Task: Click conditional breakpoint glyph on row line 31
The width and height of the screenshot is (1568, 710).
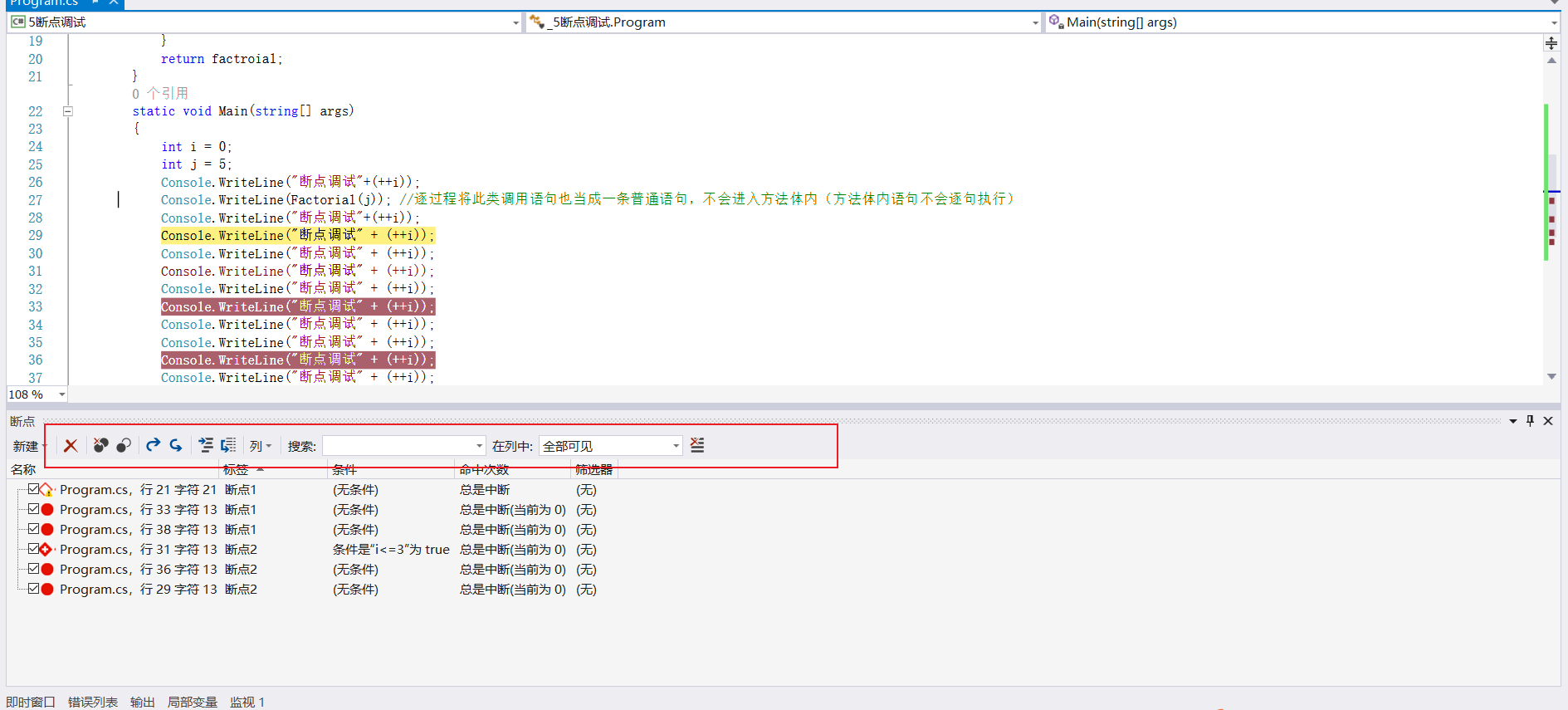Action: tap(47, 550)
